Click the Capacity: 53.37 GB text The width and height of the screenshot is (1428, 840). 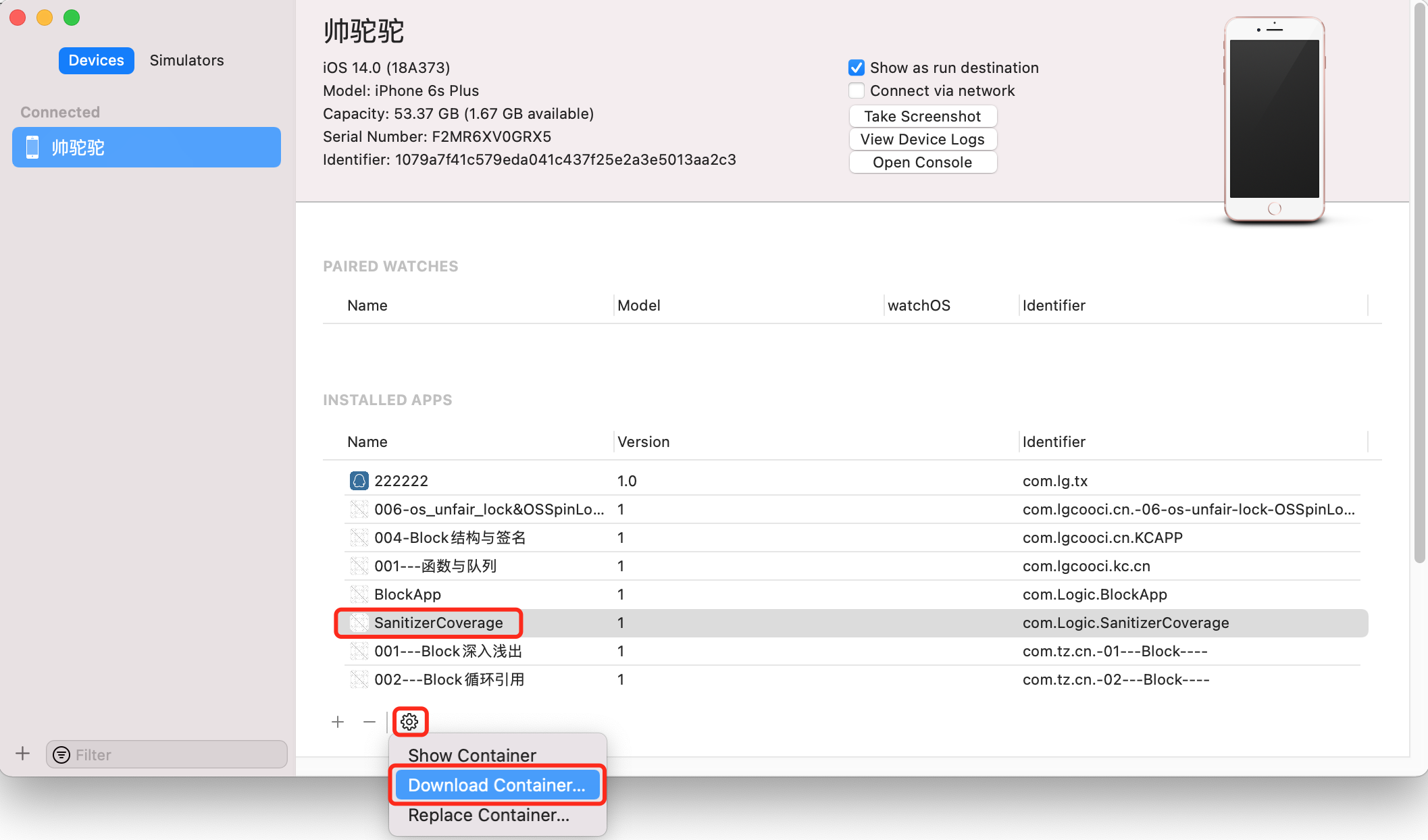coord(458,113)
